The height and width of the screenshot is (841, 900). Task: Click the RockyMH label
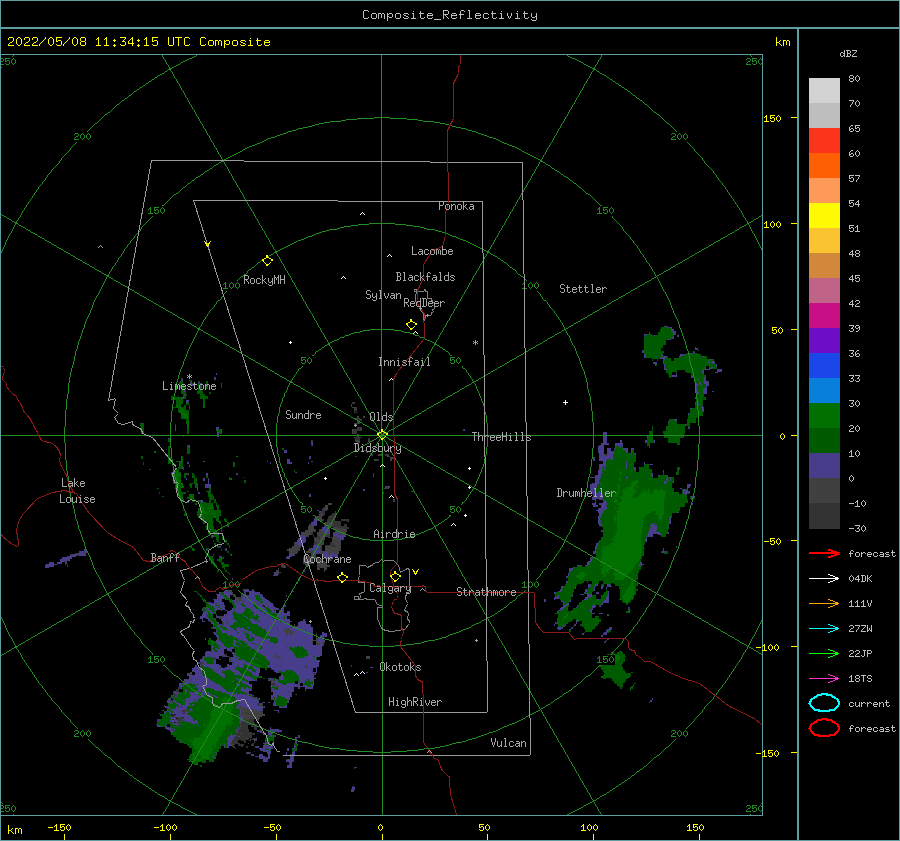point(264,280)
